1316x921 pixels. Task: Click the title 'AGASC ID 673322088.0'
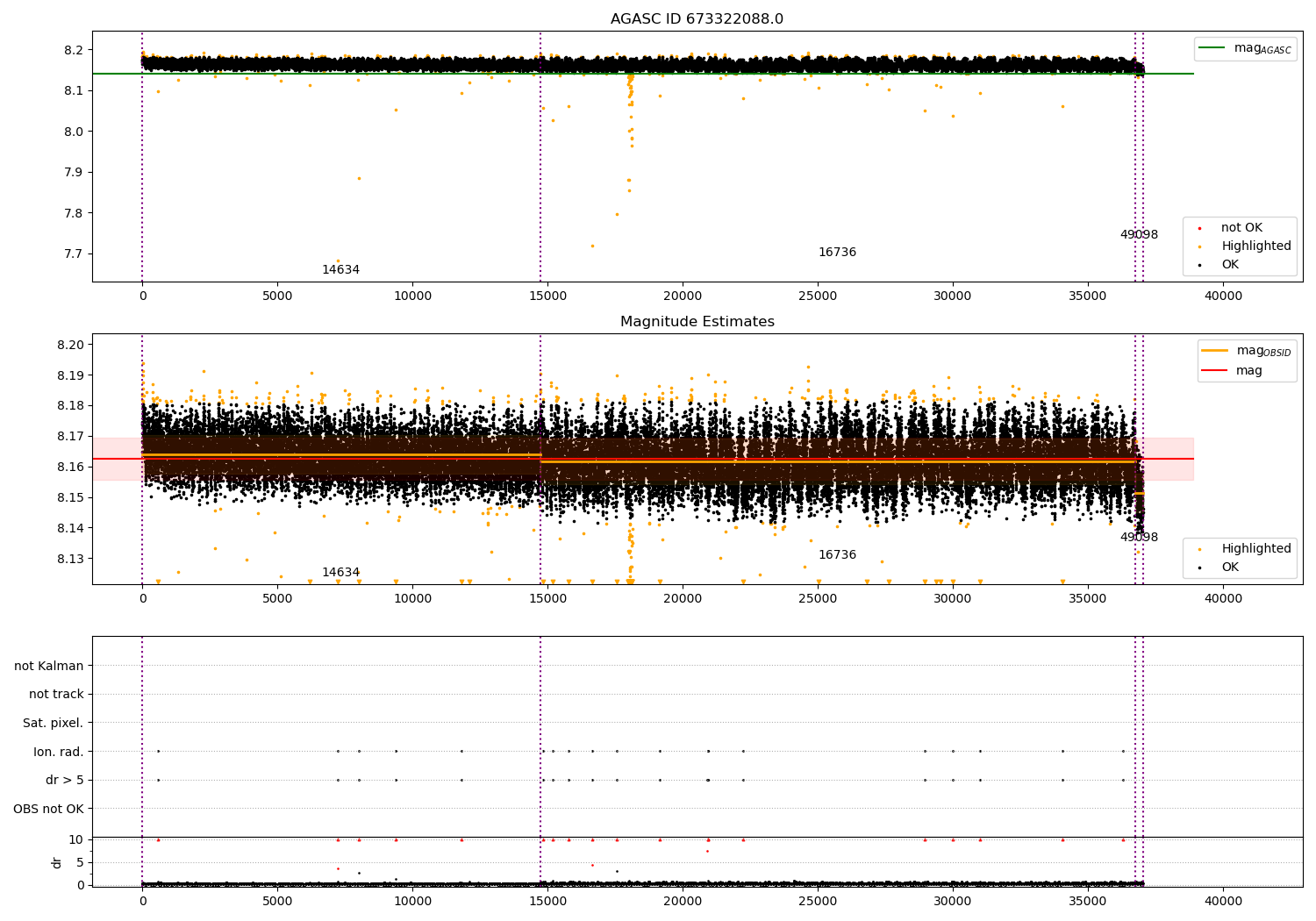tap(697, 19)
